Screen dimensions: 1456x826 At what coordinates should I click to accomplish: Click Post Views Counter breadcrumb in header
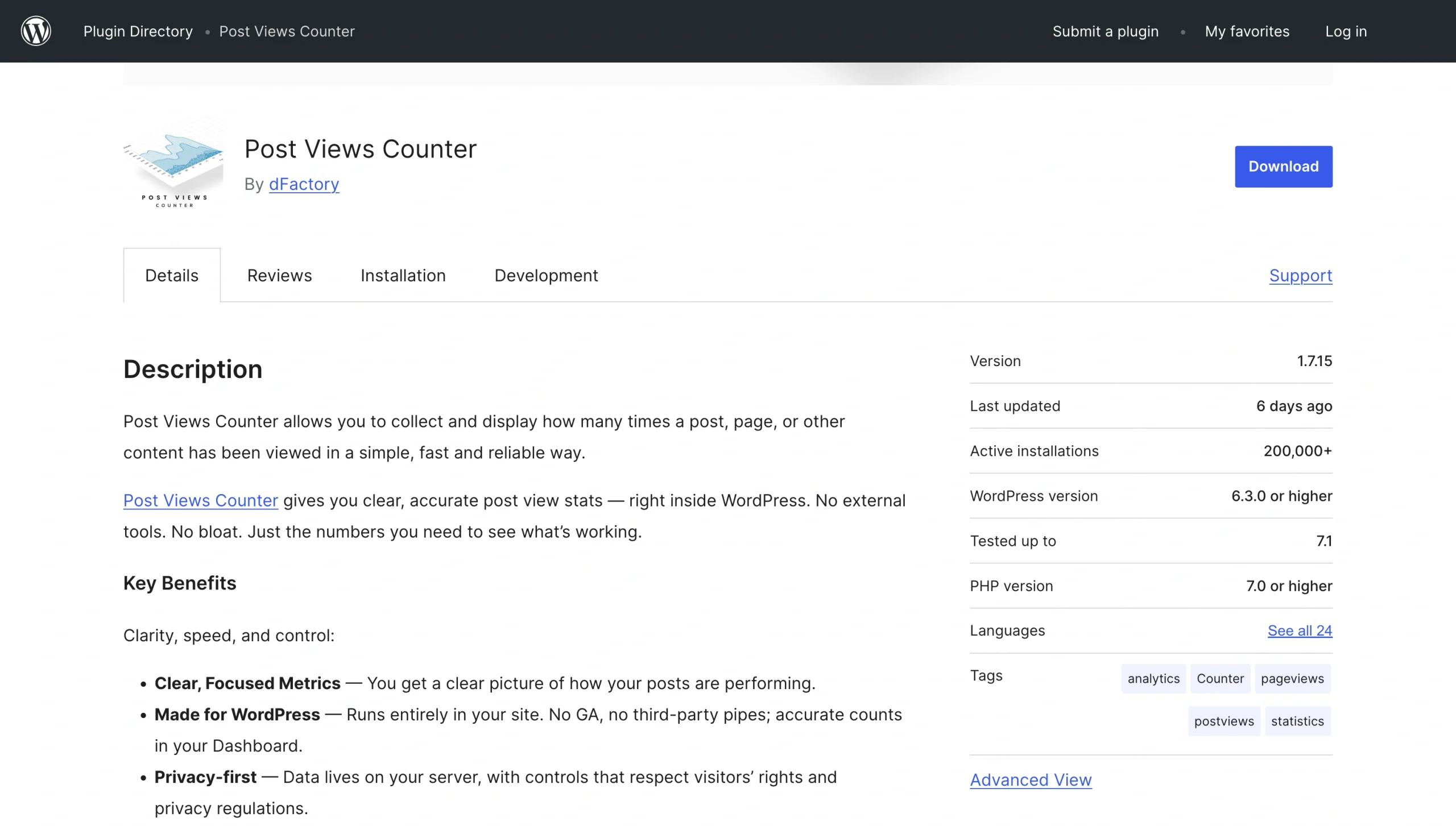click(287, 31)
